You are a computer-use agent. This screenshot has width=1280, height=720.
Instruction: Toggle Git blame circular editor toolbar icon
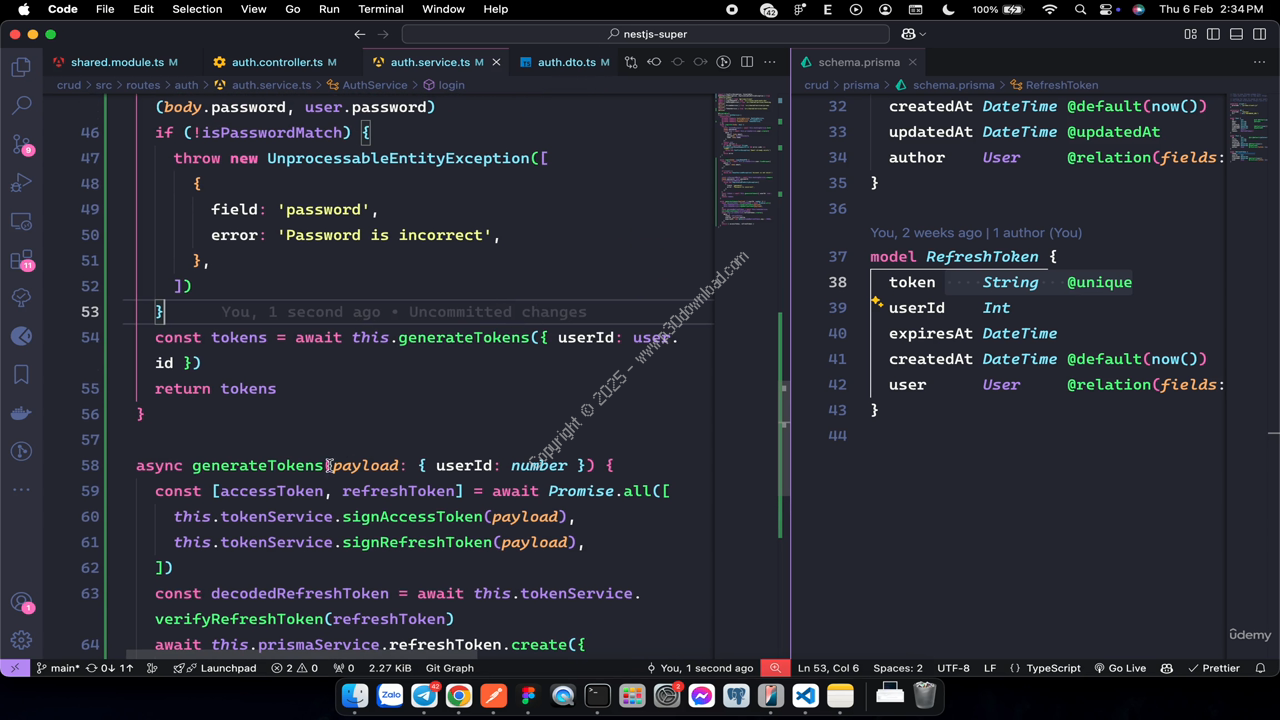click(x=724, y=62)
